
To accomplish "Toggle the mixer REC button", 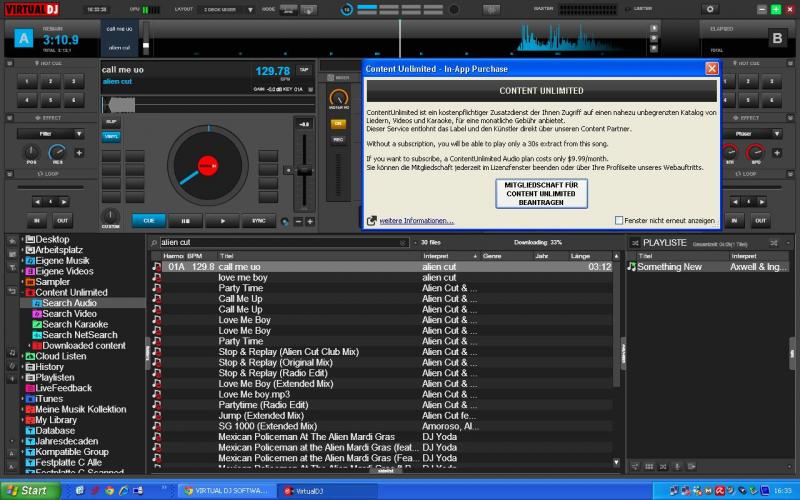I will [x=338, y=139].
